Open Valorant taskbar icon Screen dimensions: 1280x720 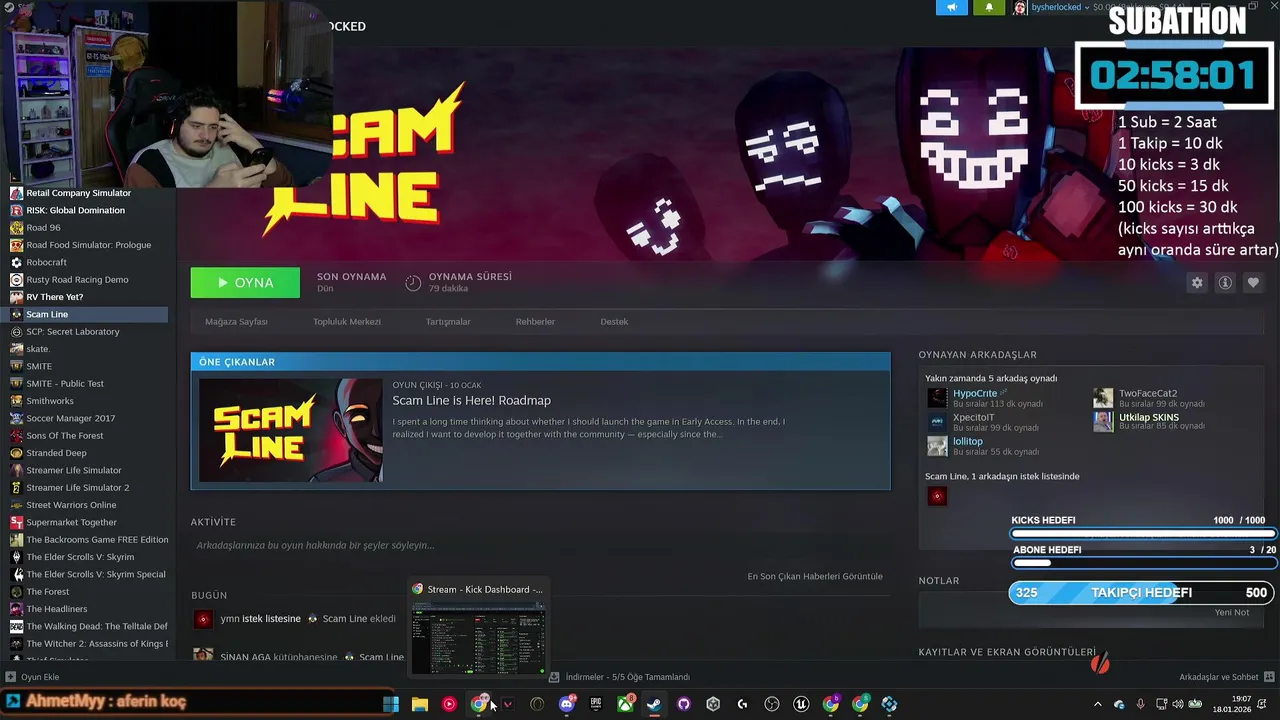(x=508, y=704)
